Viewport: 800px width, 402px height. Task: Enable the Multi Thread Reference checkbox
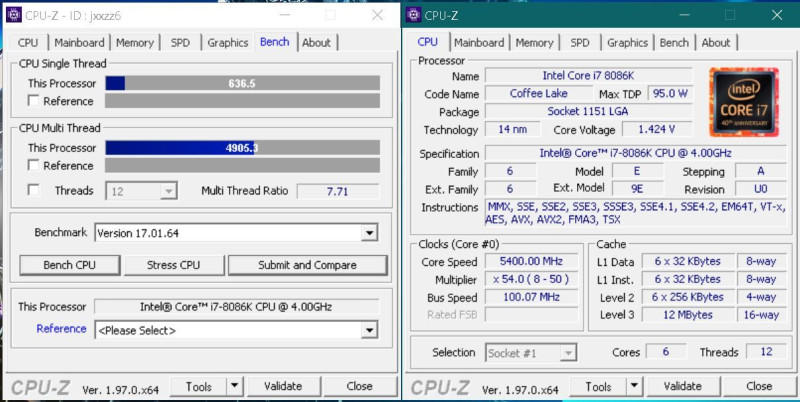(x=33, y=165)
